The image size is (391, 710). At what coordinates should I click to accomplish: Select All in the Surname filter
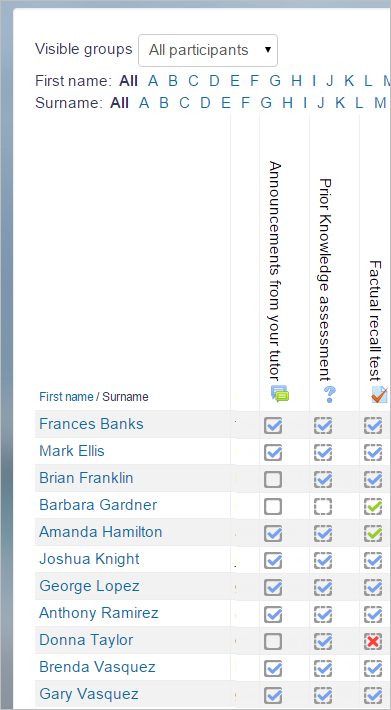point(119,103)
